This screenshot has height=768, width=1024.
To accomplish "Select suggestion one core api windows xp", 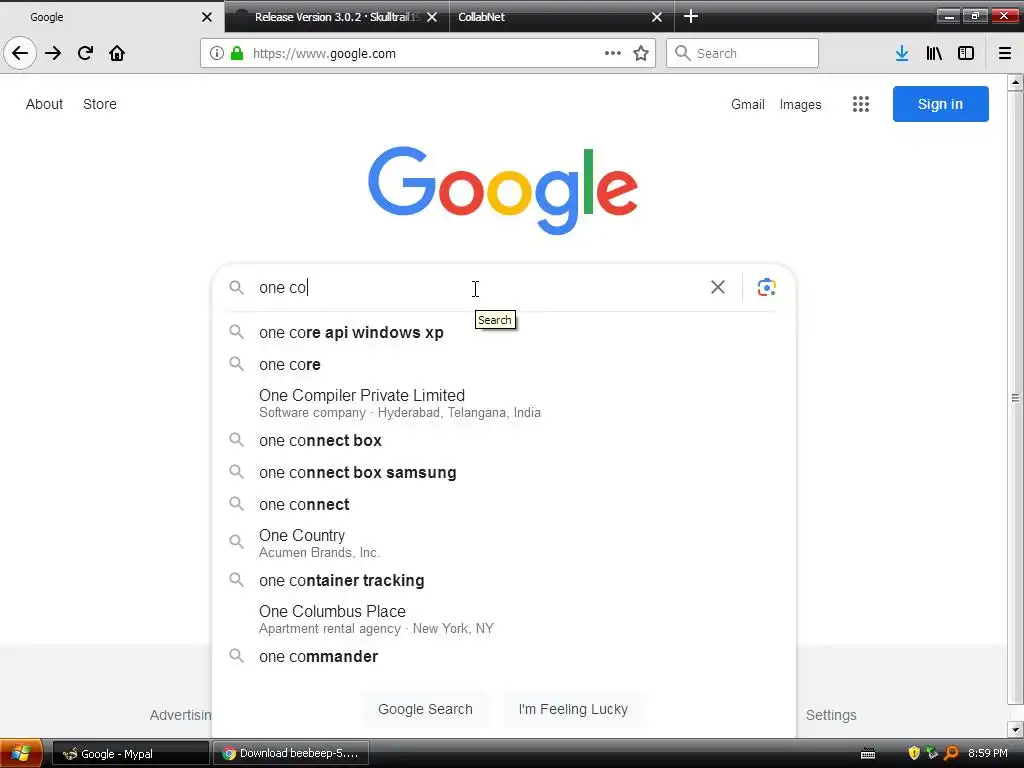I will point(504,332).
